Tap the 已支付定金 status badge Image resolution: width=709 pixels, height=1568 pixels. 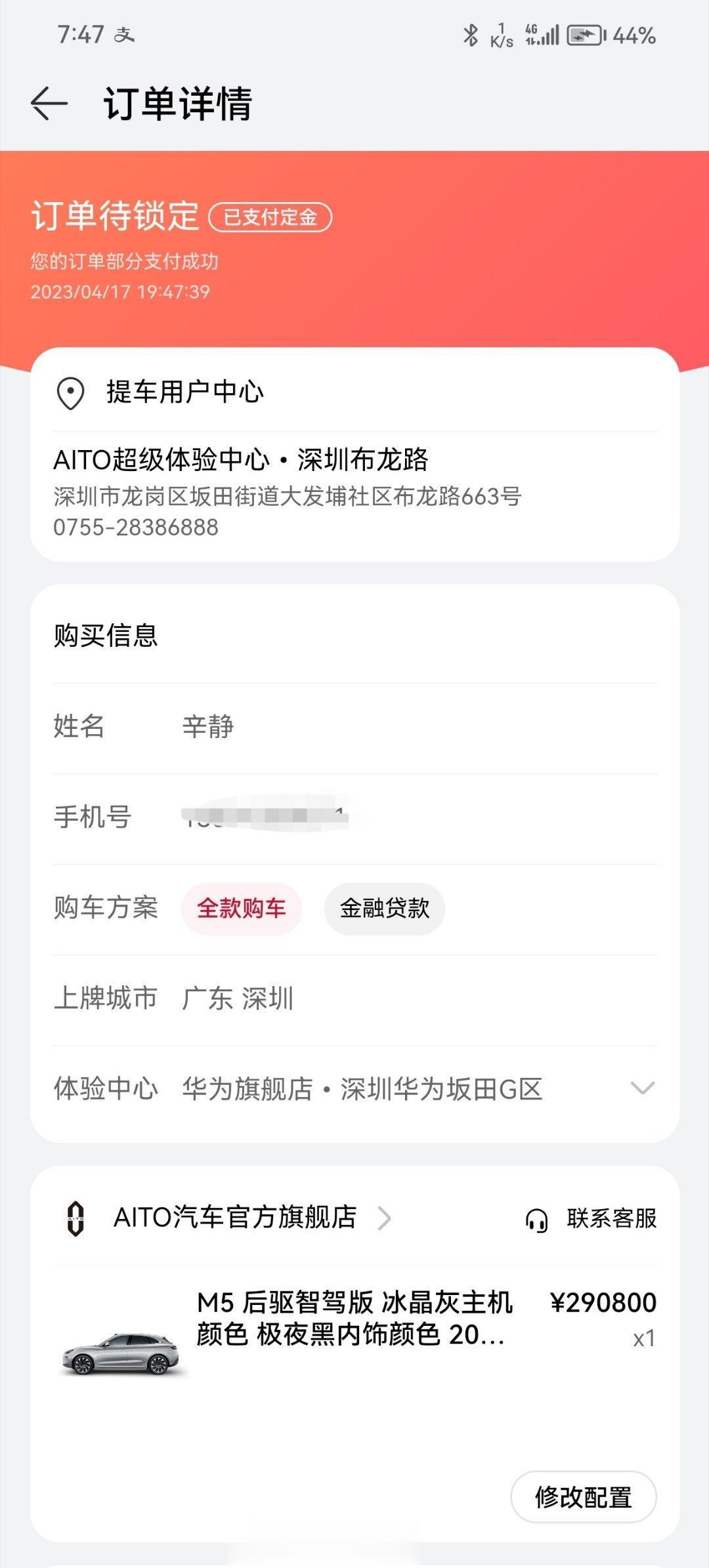coord(270,217)
